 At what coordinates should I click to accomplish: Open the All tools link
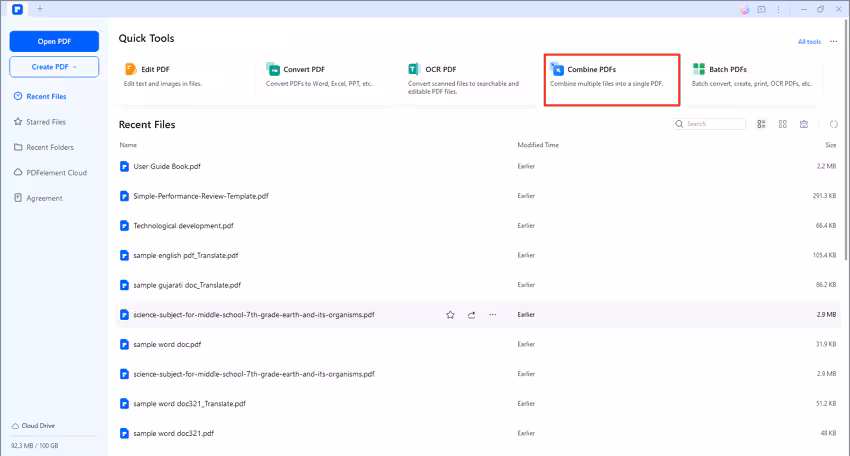pos(809,42)
